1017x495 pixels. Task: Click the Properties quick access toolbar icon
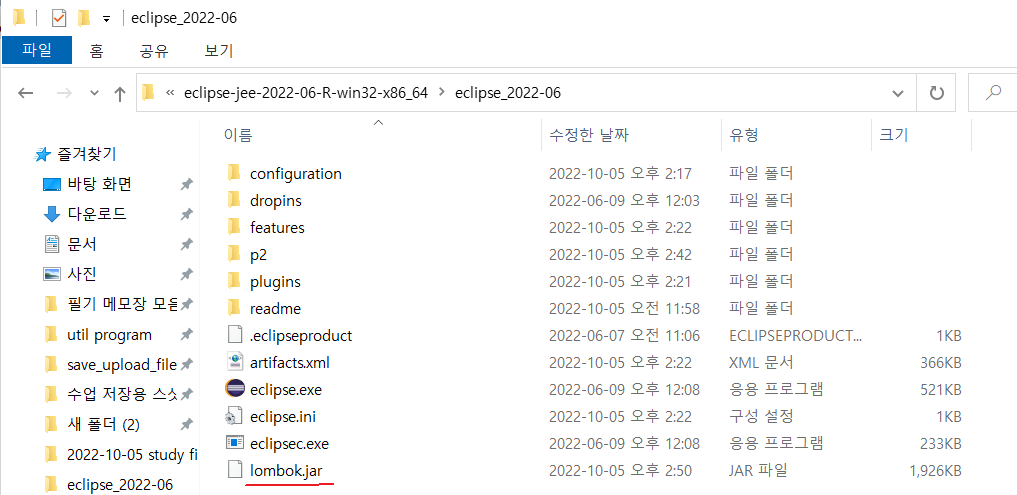click(x=58, y=18)
